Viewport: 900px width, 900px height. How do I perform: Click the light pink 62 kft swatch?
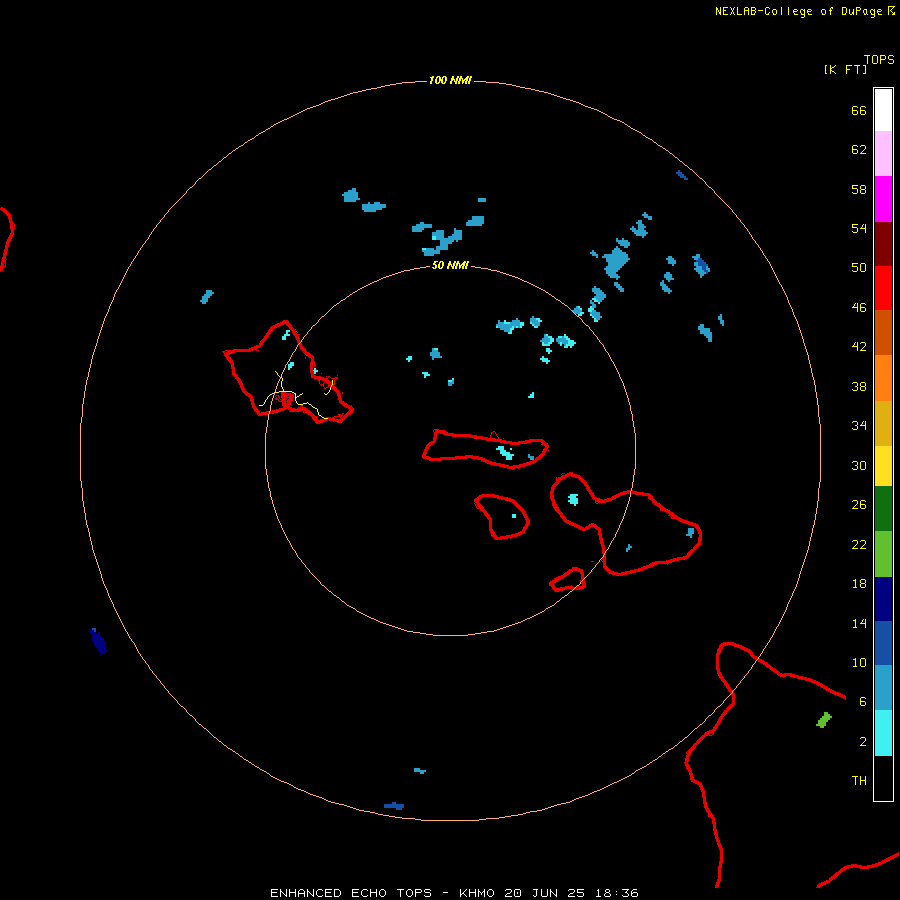[x=883, y=153]
